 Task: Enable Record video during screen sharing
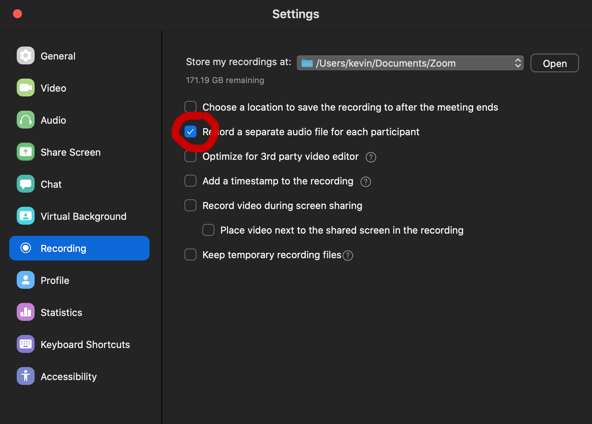(190, 205)
